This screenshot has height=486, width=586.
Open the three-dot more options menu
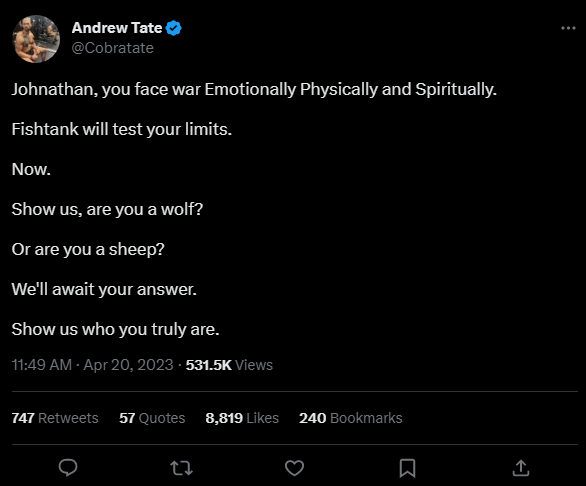(x=568, y=28)
